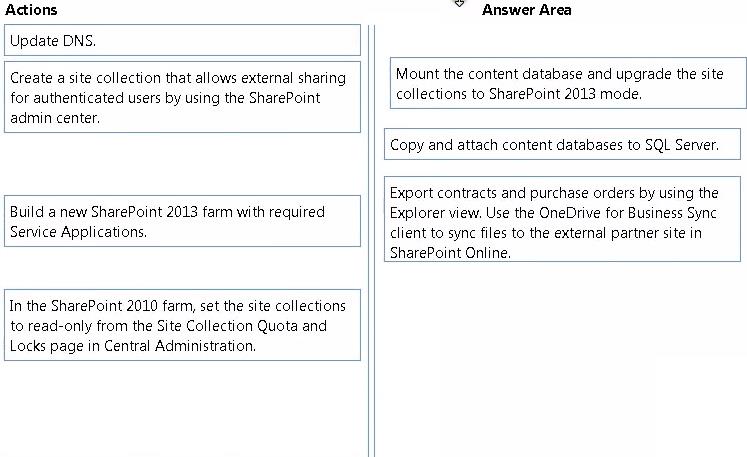Click the external sharing site collection action
The width and height of the screenshot is (747, 457).
[182, 97]
